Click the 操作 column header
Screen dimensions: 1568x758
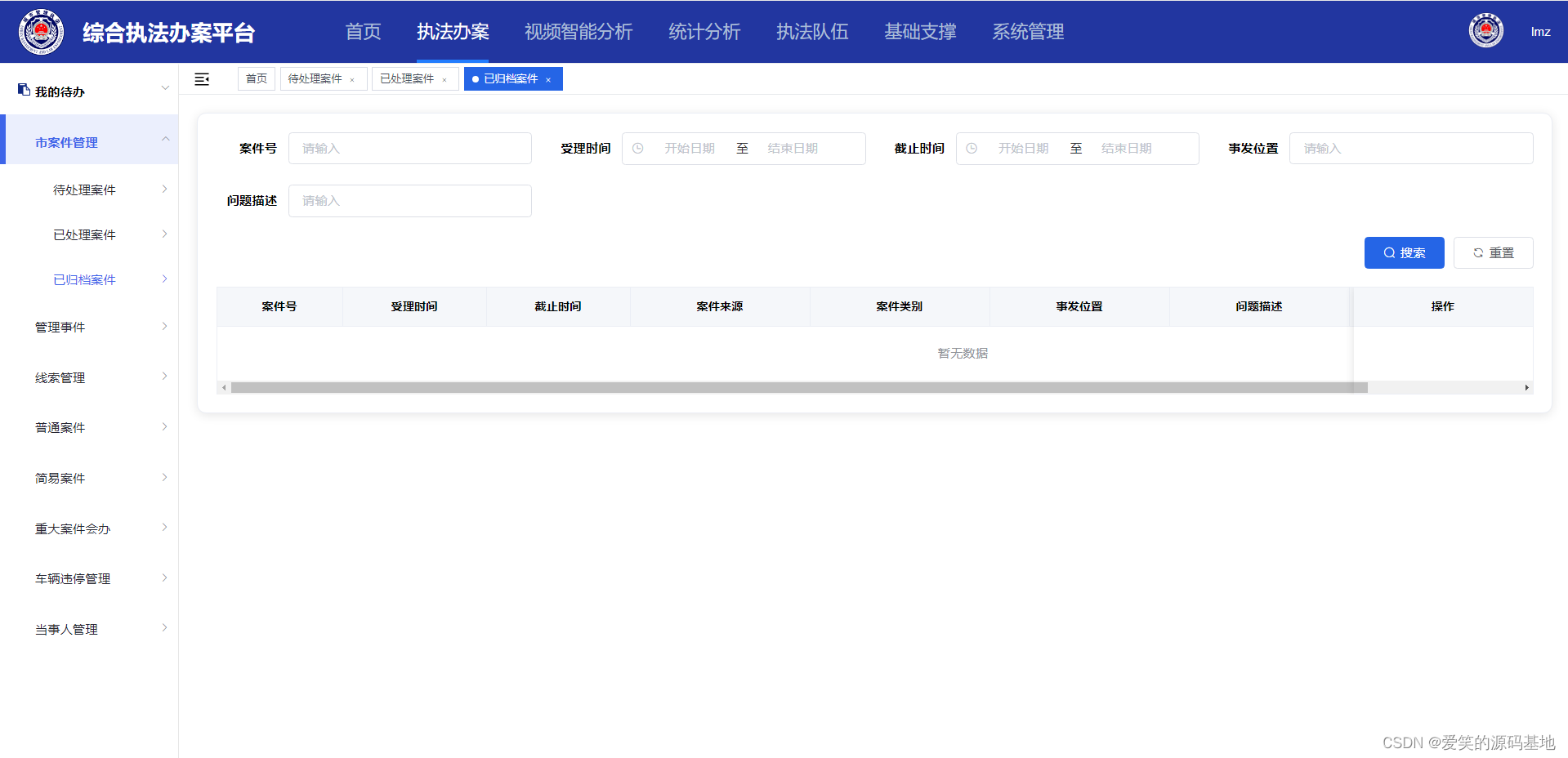(1443, 306)
